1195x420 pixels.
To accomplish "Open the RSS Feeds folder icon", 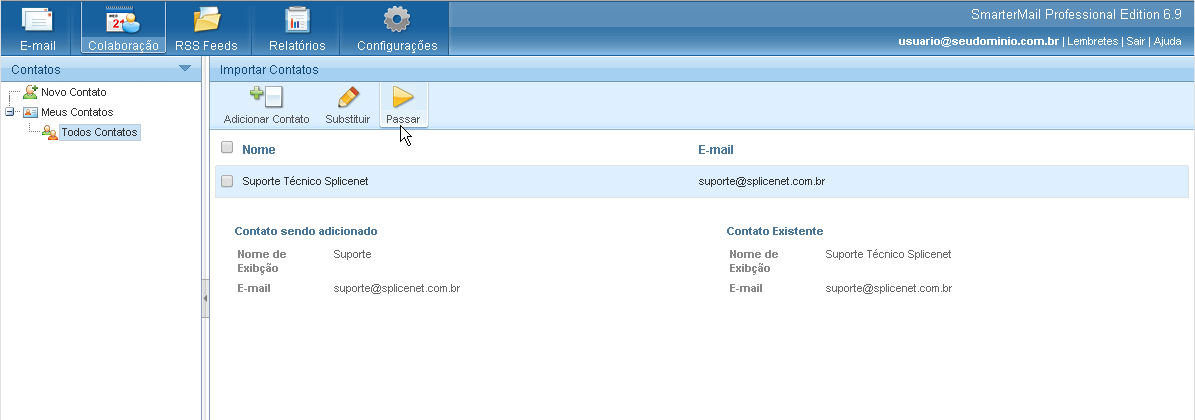I will [x=207, y=20].
